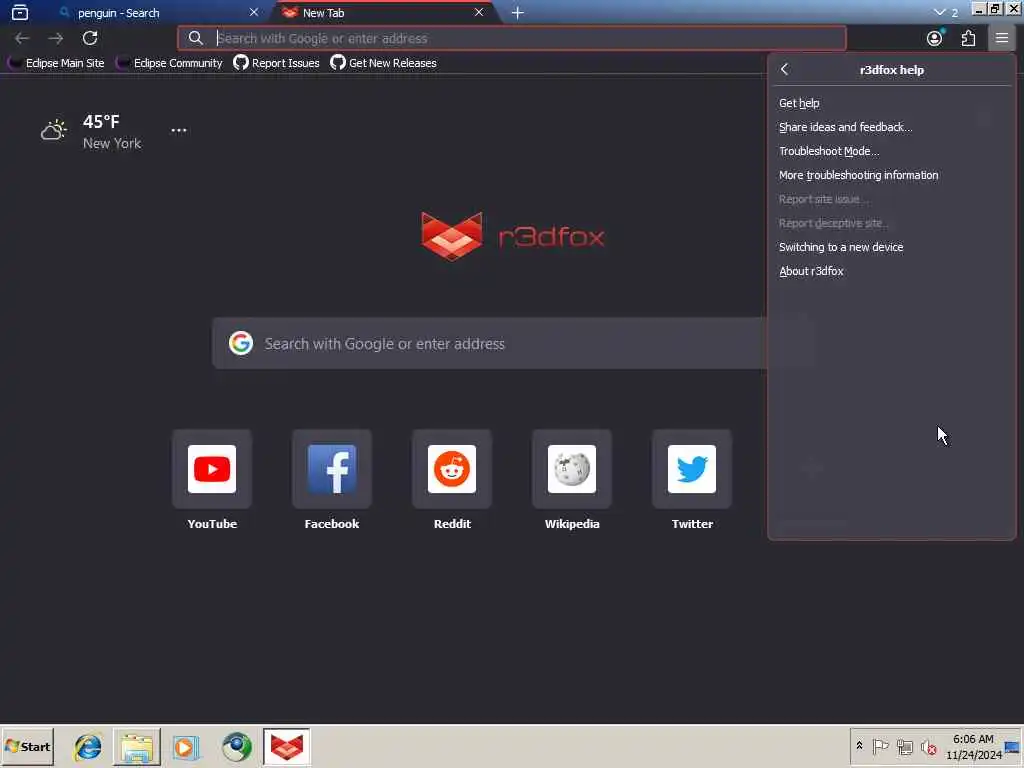Open the hamburger application menu
Viewport: 1024px width, 768px height.
coord(1001,38)
